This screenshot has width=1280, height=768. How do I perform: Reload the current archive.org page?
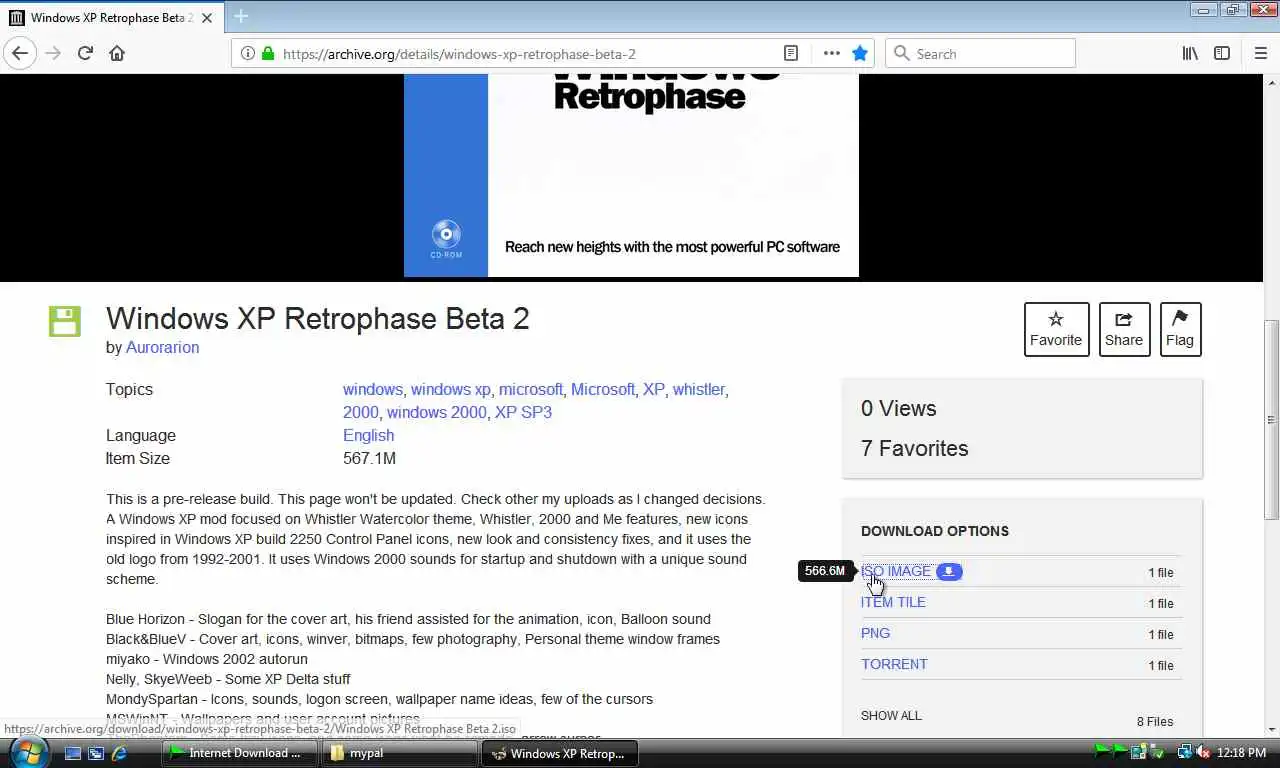point(85,53)
